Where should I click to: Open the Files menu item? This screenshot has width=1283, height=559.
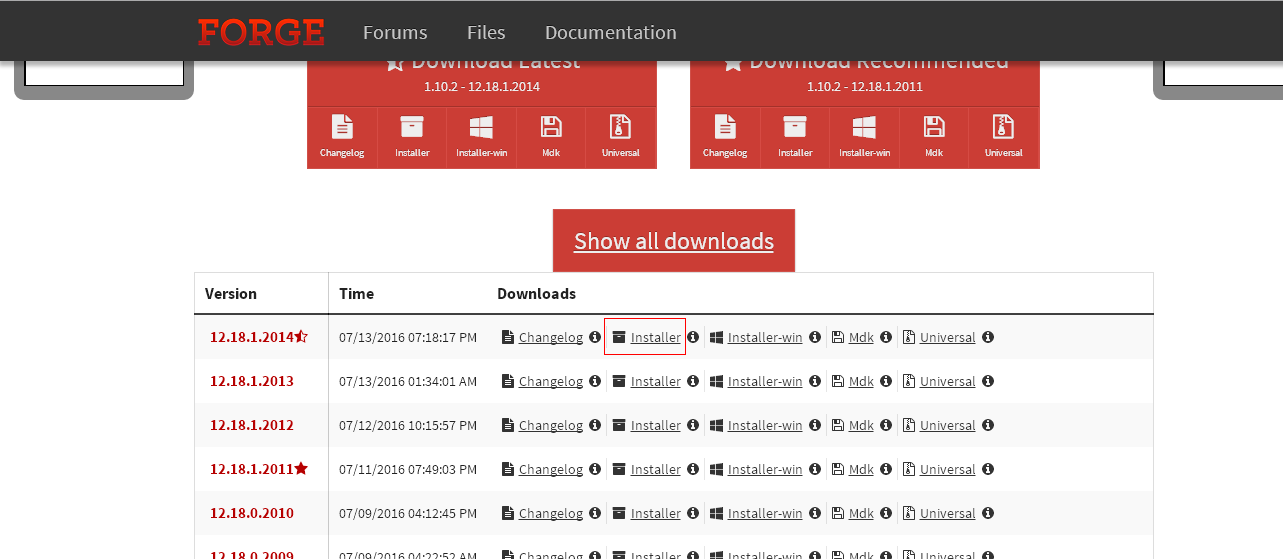(x=486, y=32)
